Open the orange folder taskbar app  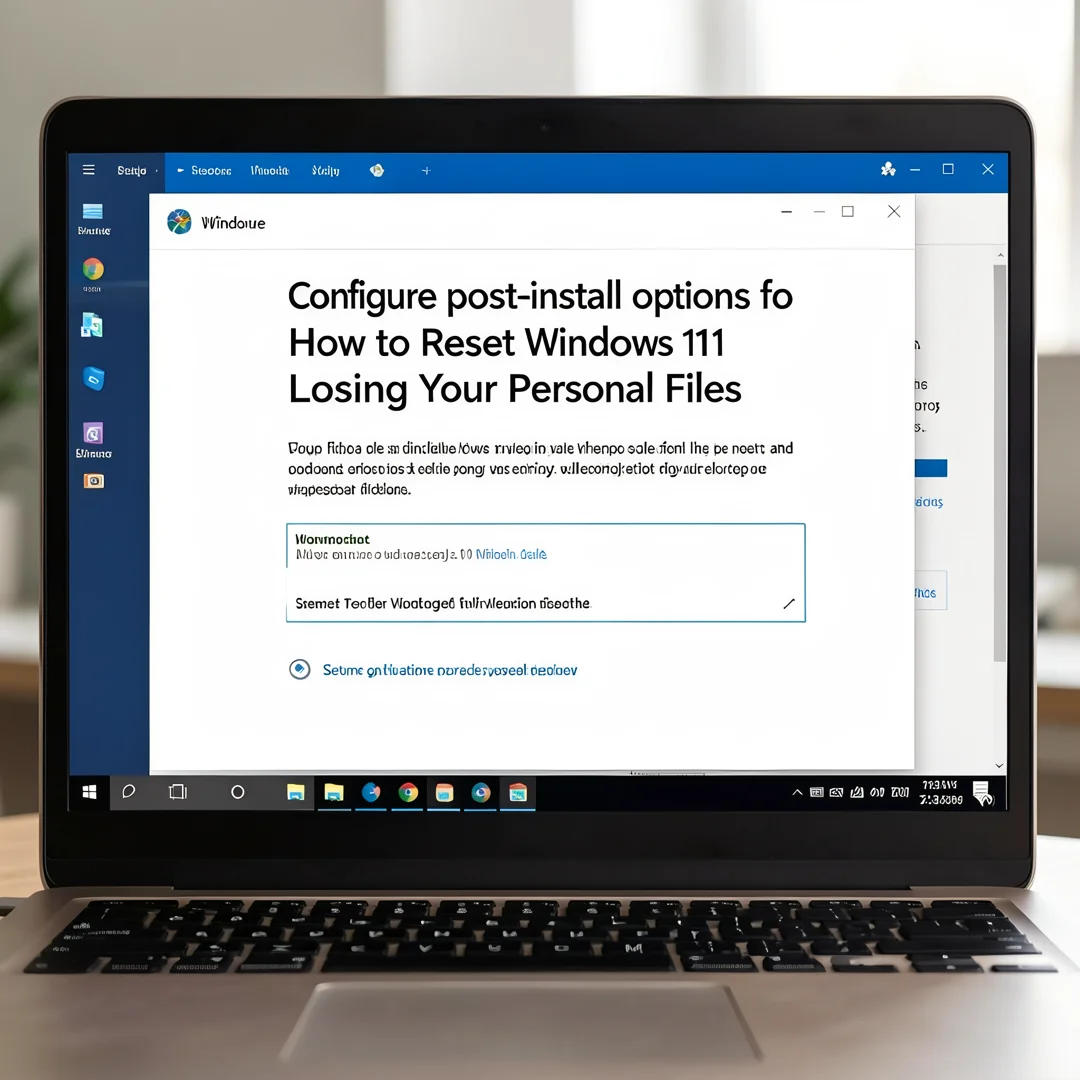point(444,793)
